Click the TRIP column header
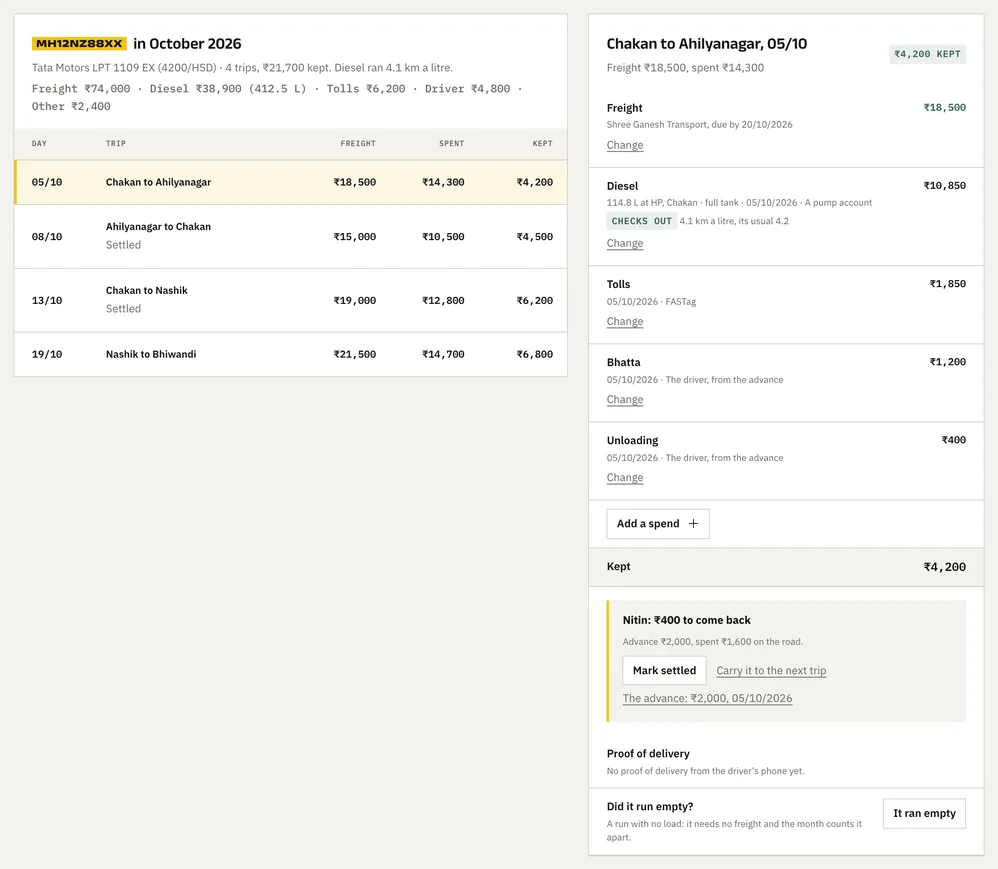This screenshot has width=998, height=869. [x=116, y=143]
